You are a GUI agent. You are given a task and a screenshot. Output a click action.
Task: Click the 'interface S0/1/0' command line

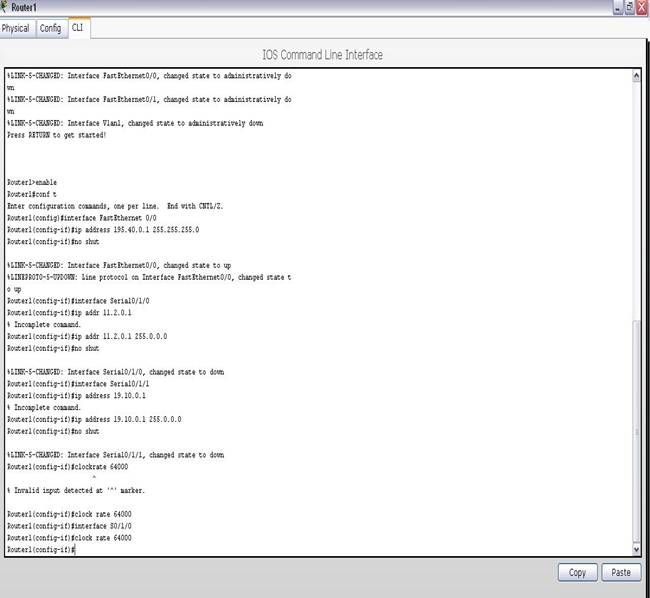[x=69, y=526]
